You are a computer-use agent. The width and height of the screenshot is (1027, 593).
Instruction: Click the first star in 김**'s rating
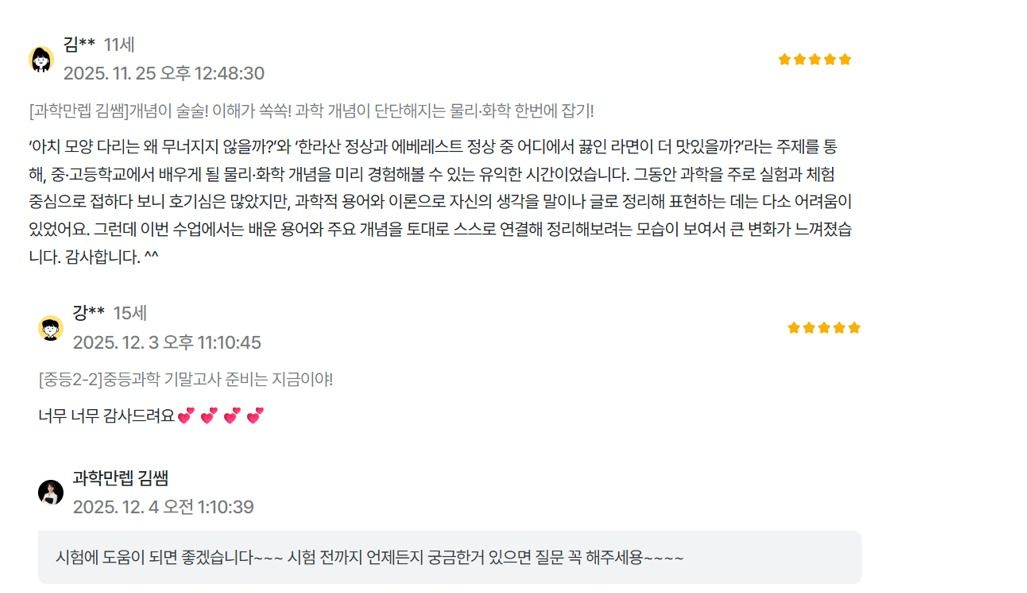(x=784, y=59)
